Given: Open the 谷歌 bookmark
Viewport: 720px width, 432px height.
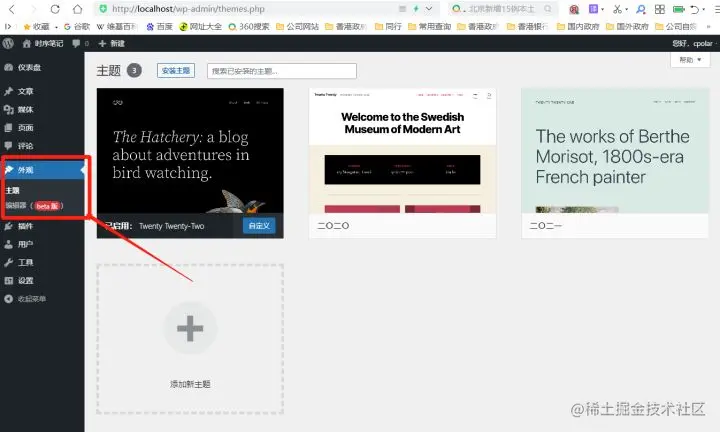Looking at the screenshot, I should pos(77,27).
